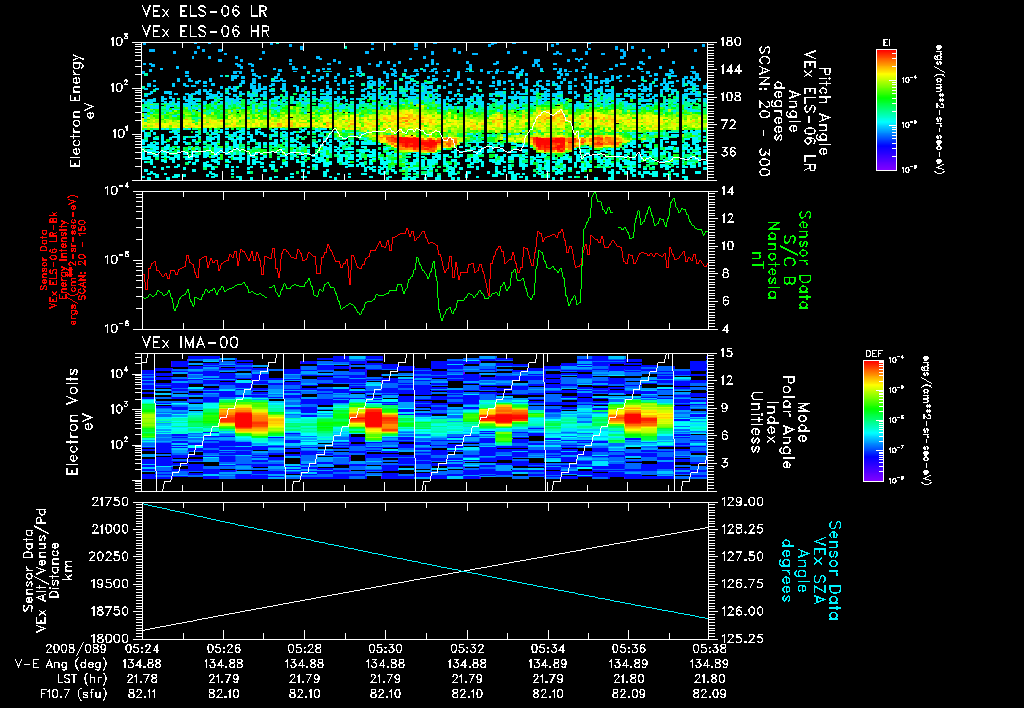Click the 14 tick on the S/C B axis
Screen dimensions: 1024x708
726,191
